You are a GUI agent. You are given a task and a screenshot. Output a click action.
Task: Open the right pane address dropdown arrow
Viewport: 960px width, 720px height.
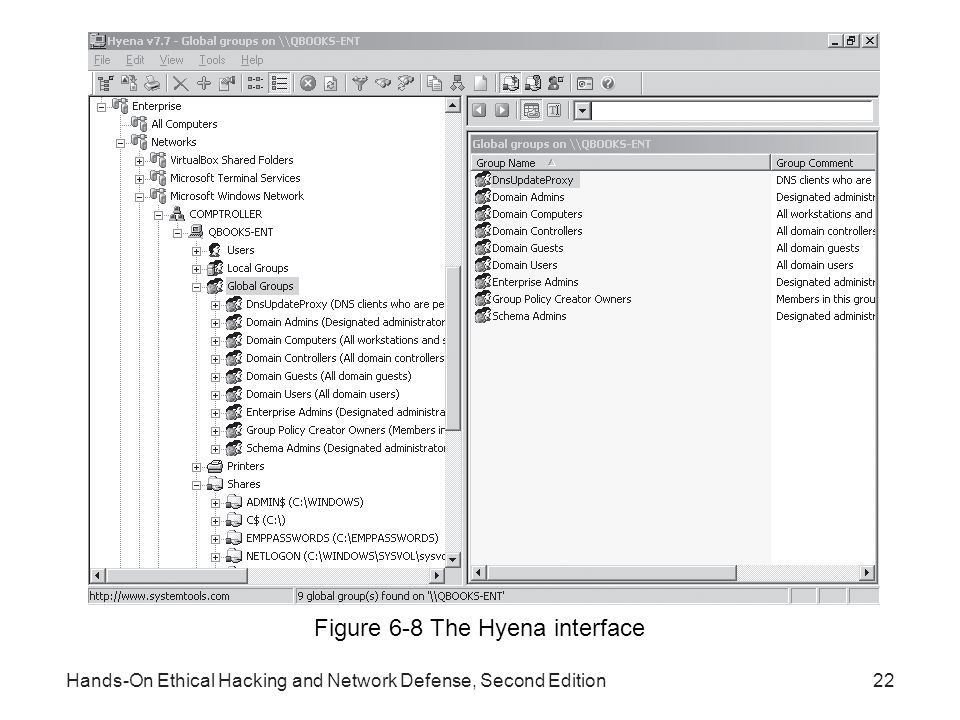[582, 111]
